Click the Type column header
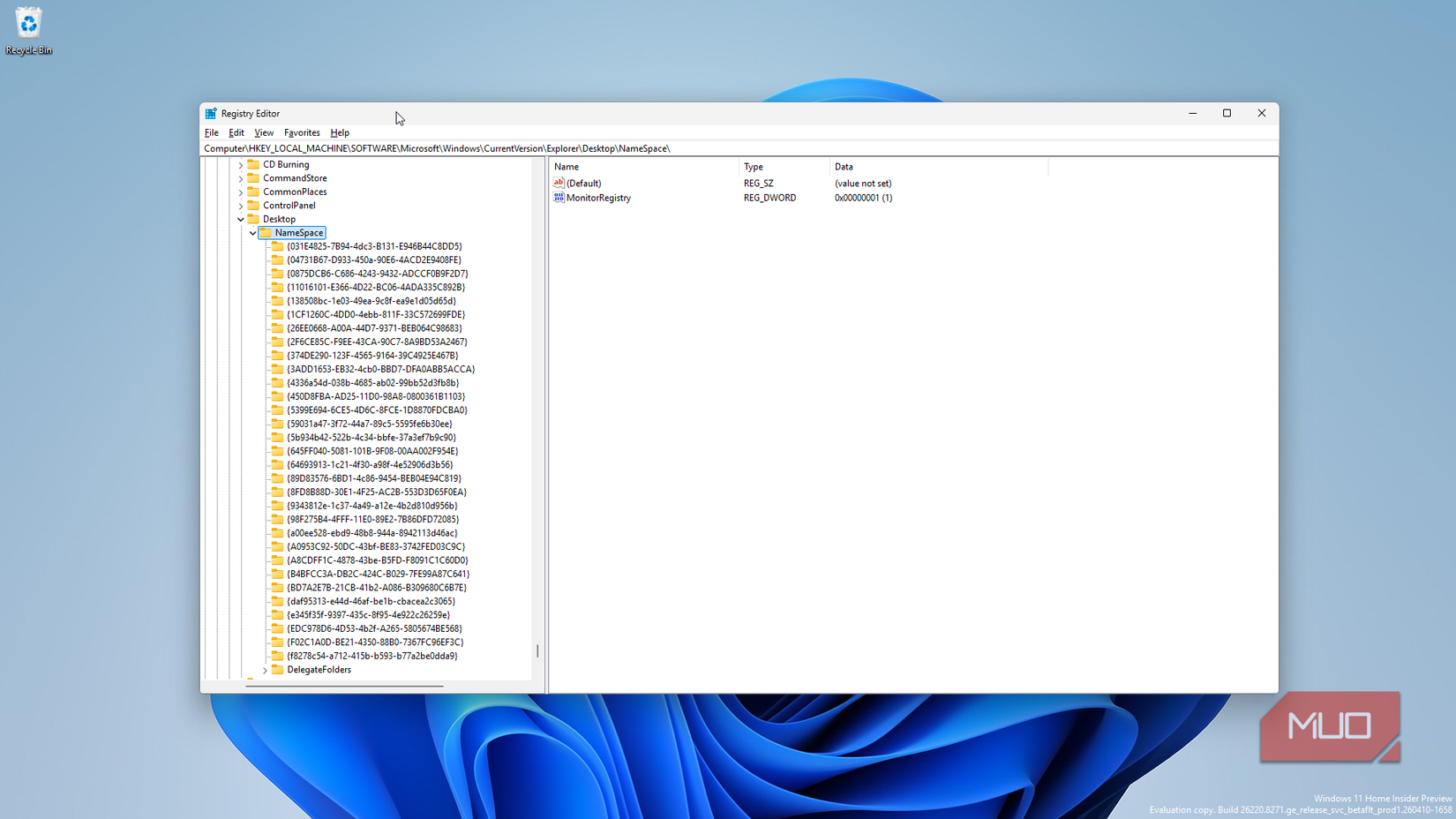 point(753,167)
